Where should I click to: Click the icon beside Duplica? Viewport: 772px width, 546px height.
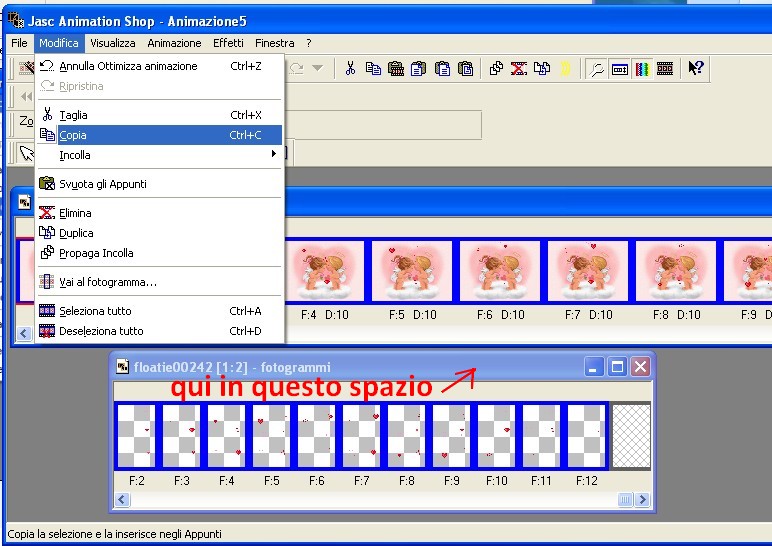pyautogui.click(x=47, y=232)
